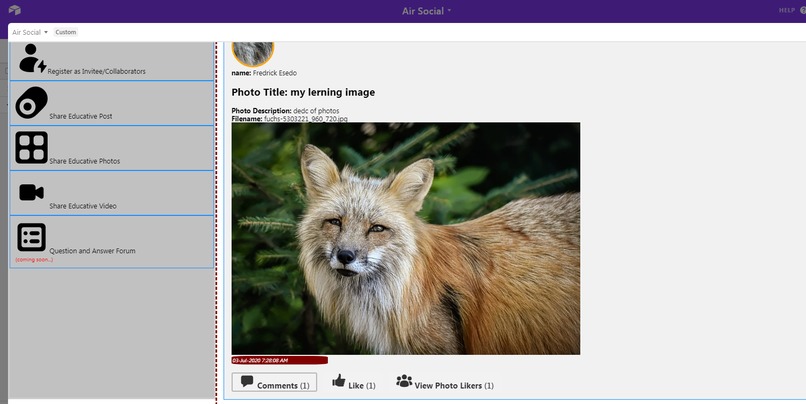The width and height of the screenshot is (806, 404).
Task: Click the Share Educative Photos grid icon
Action: 31,148
